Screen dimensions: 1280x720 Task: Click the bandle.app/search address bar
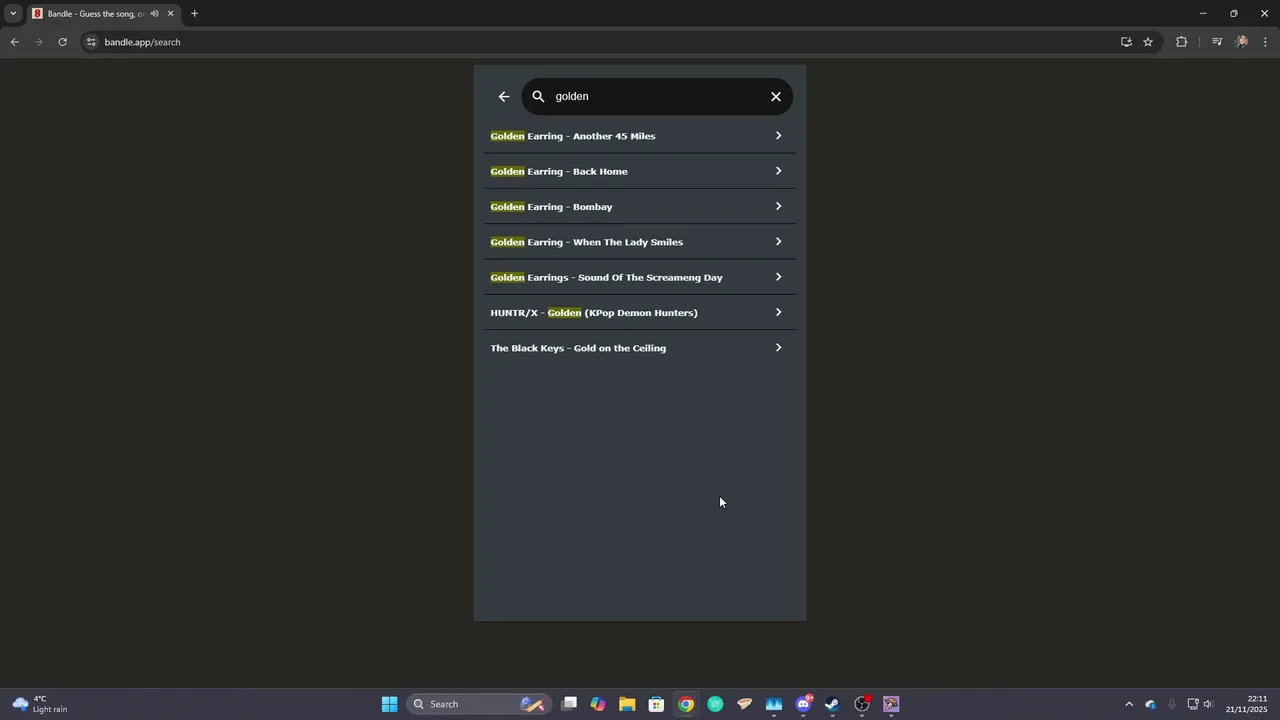click(x=600, y=42)
